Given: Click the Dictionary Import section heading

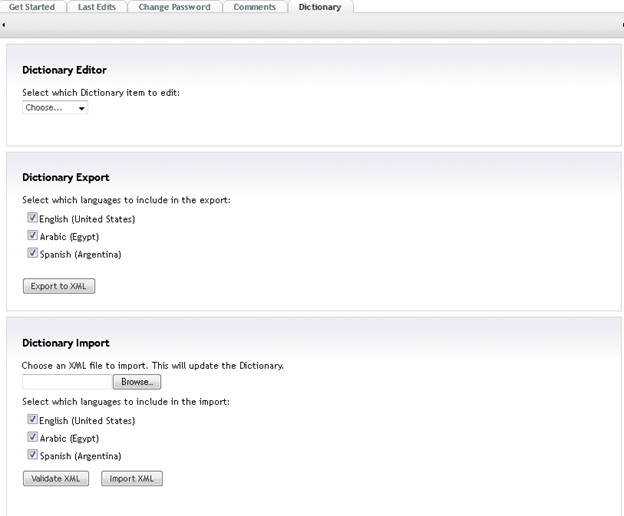Looking at the screenshot, I should click(x=66, y=343).
